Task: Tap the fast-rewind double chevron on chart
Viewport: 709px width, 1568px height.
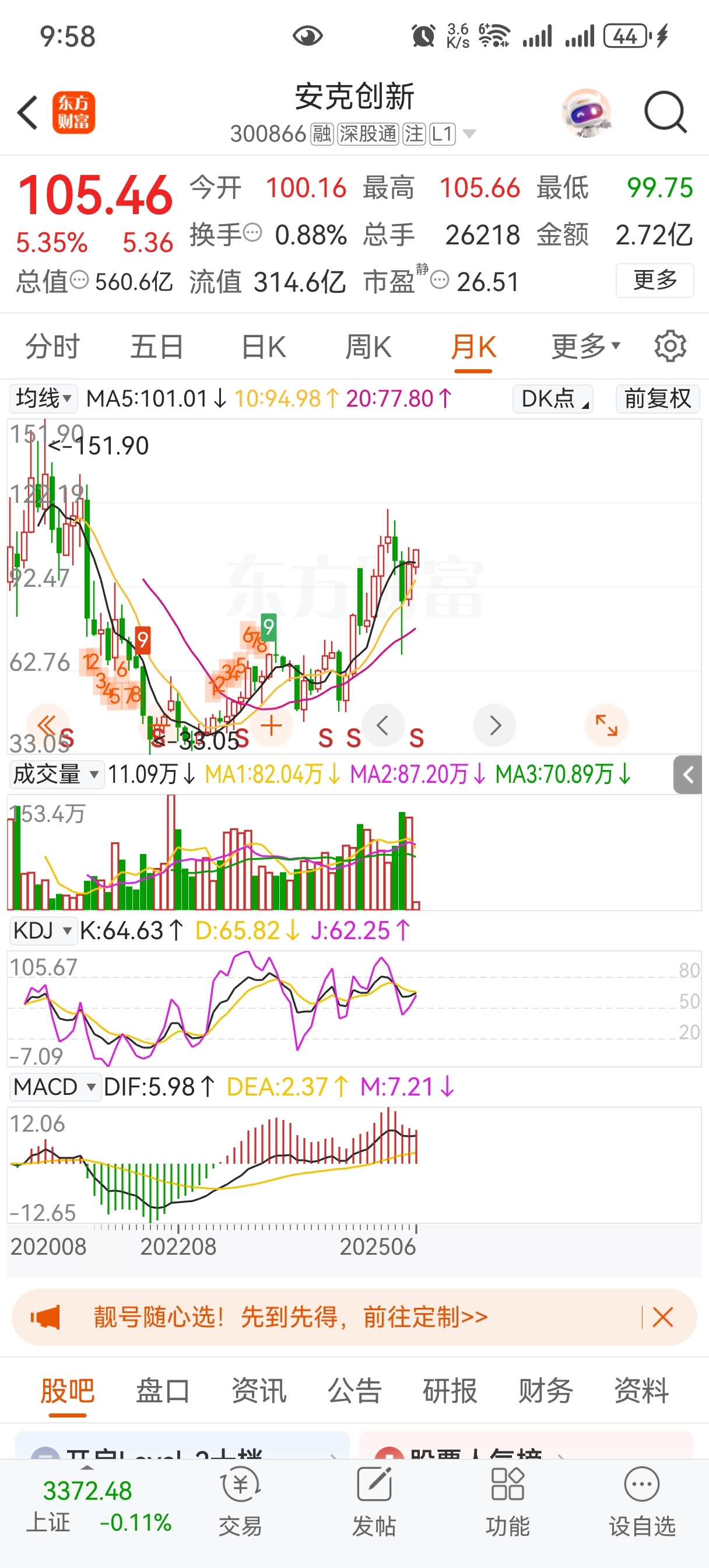Action: click(x=47, y=725)
